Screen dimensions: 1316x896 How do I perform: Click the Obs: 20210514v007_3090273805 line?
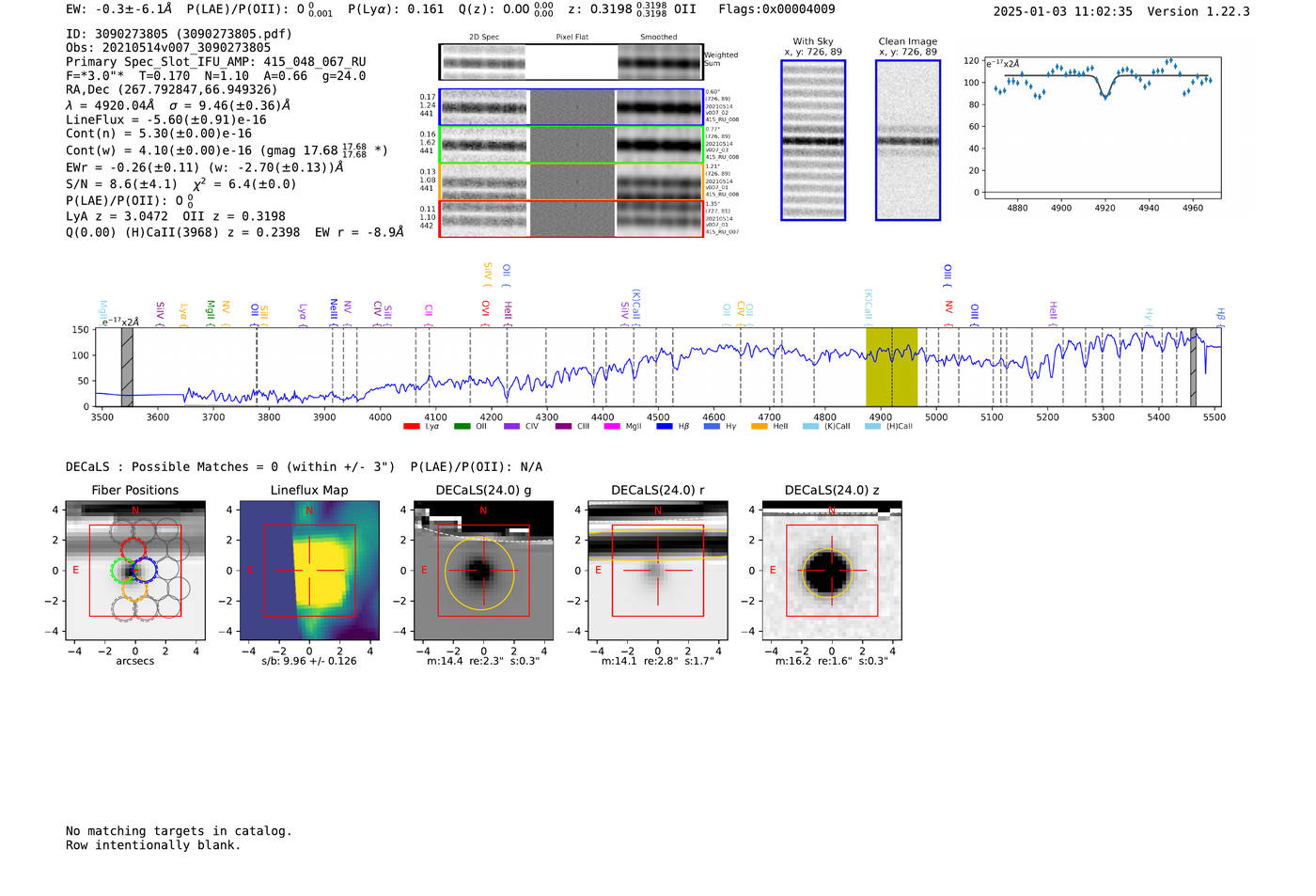click(168, 48)
